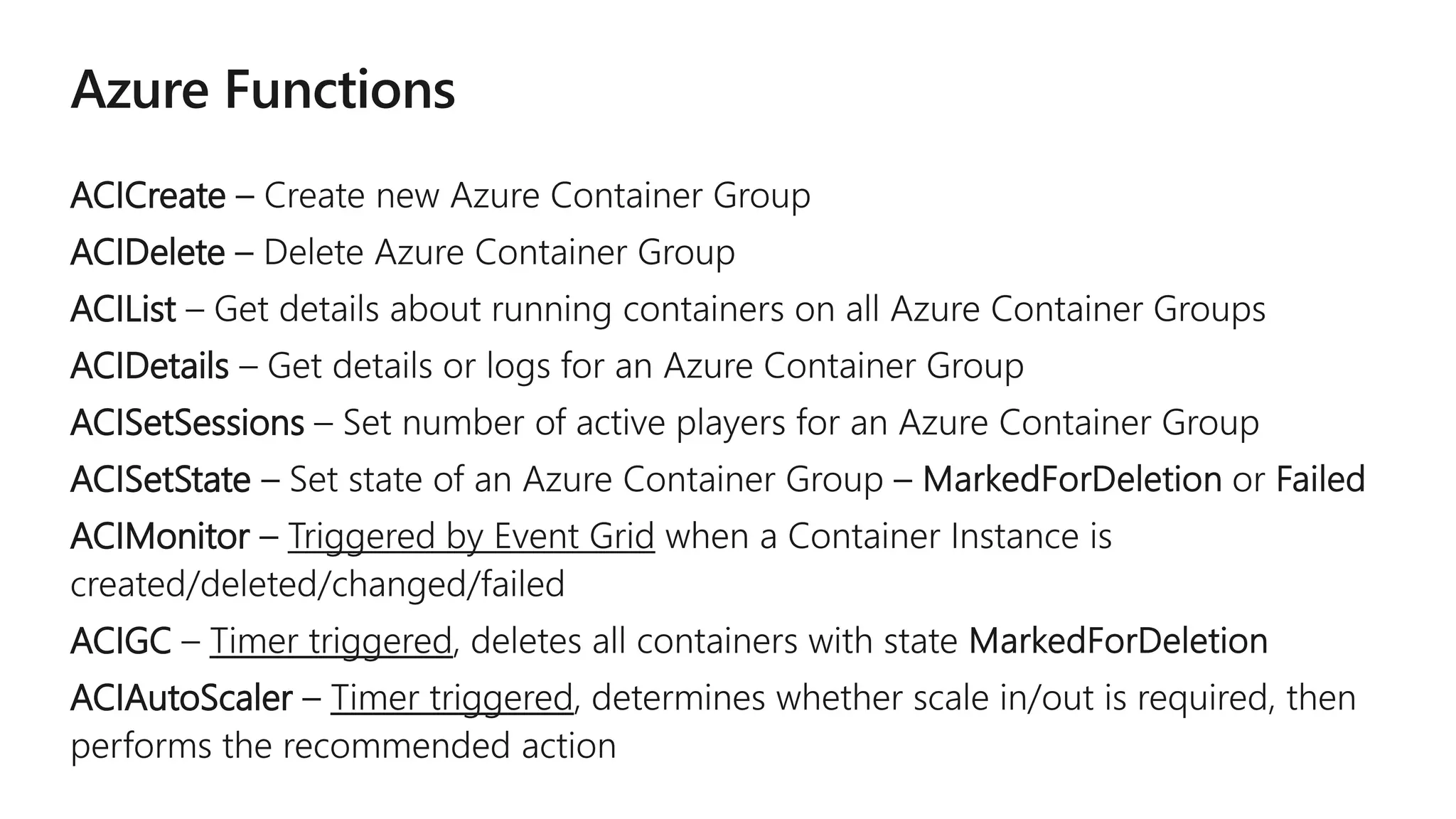Click the ACIDetails function name
This screenshot has height=819, width=1456.
pyautogui.click(x=149, y=367)
